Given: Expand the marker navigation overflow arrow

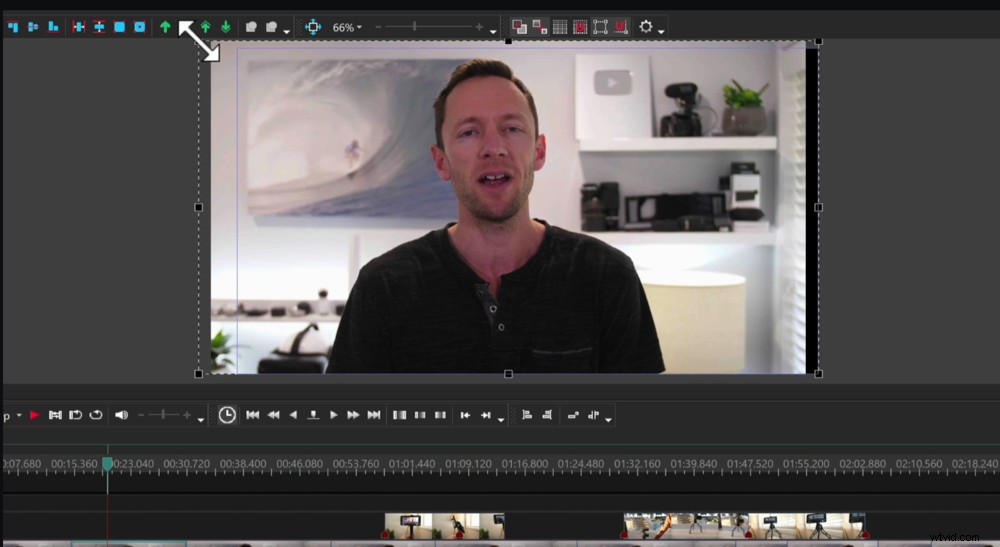Looking at the screenshot, I should [x=501, y=419].
